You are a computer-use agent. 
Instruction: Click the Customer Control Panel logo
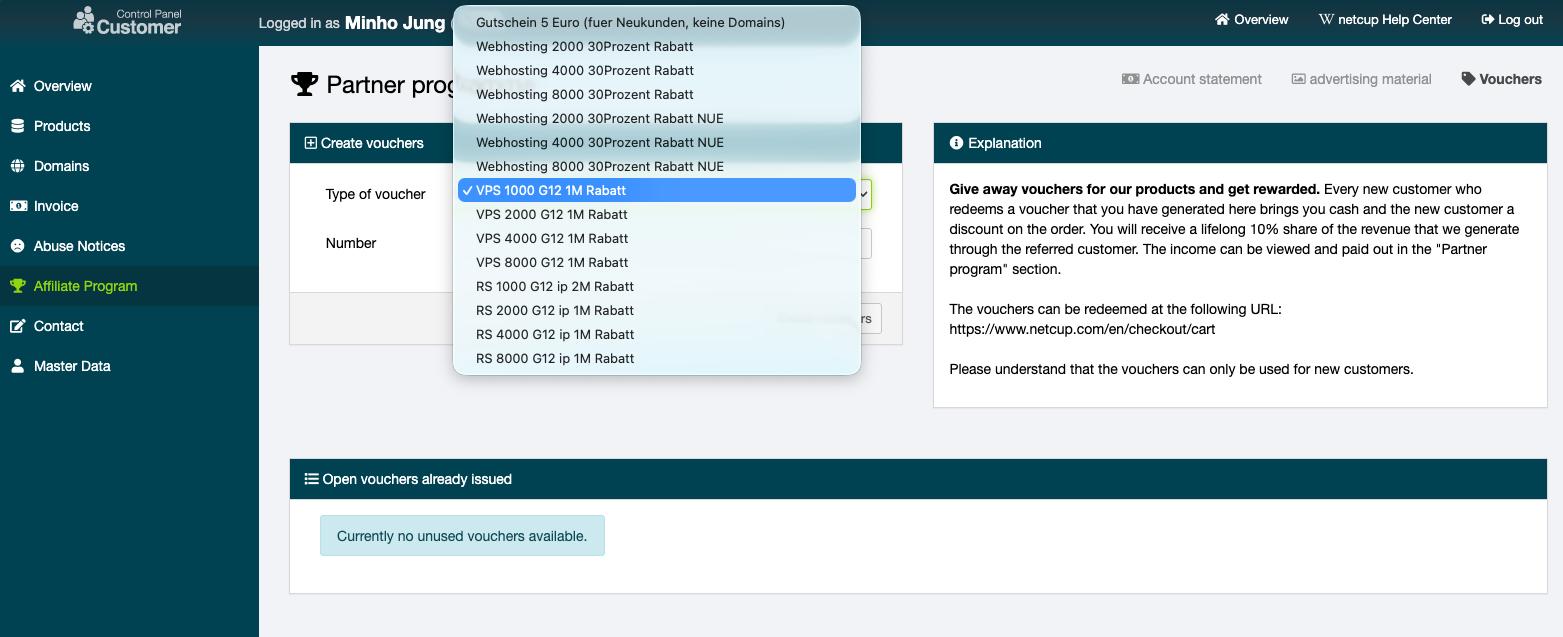127,21
